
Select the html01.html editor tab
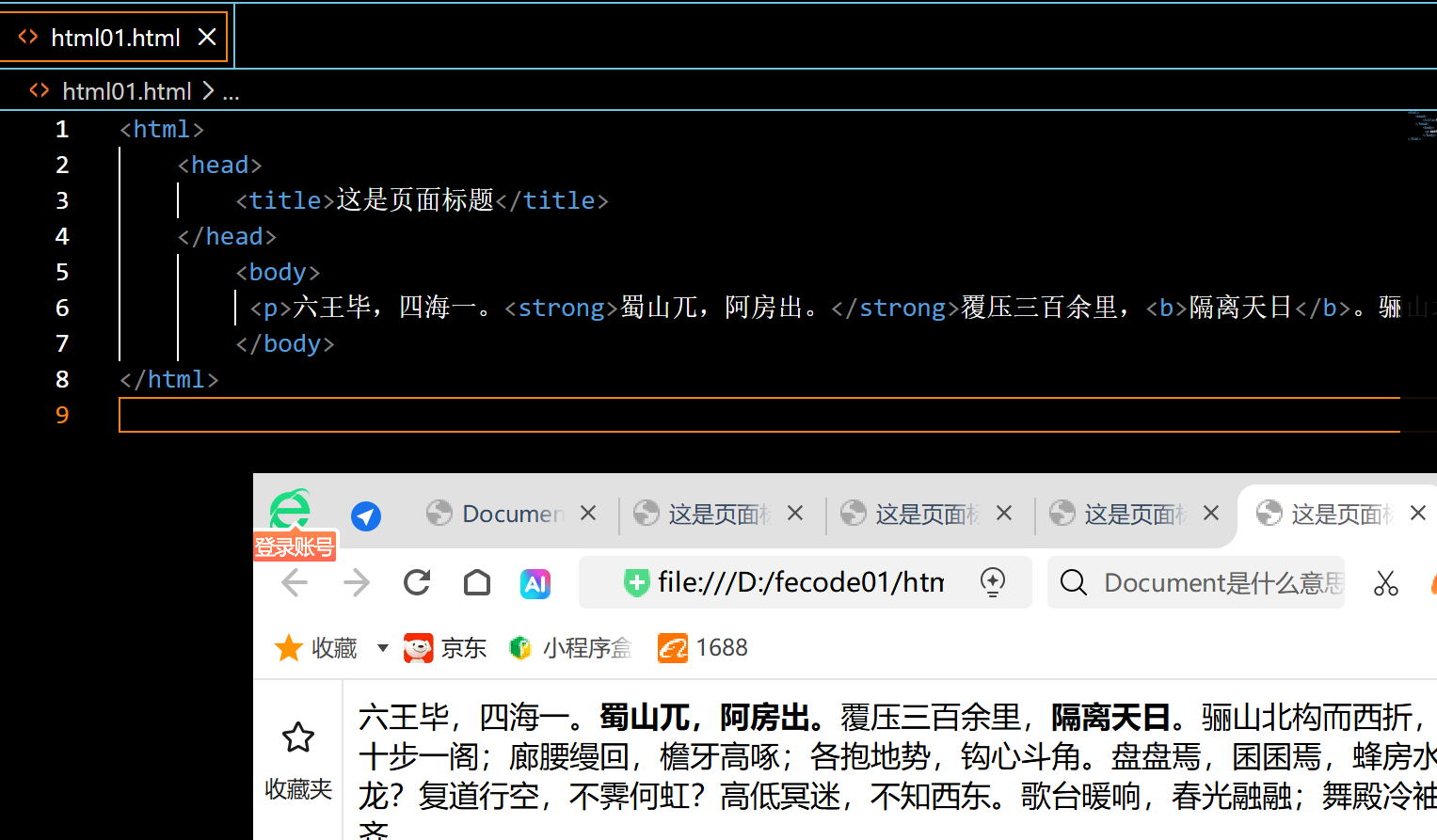[x=114, y=37]
